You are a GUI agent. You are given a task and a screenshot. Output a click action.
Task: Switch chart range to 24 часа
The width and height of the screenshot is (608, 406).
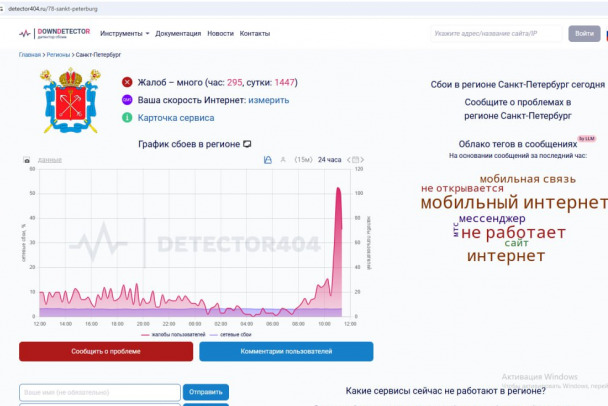(329, 160)
